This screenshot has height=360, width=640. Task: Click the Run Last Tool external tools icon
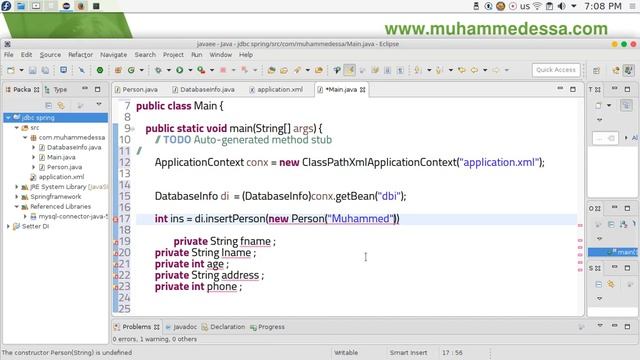201,70
